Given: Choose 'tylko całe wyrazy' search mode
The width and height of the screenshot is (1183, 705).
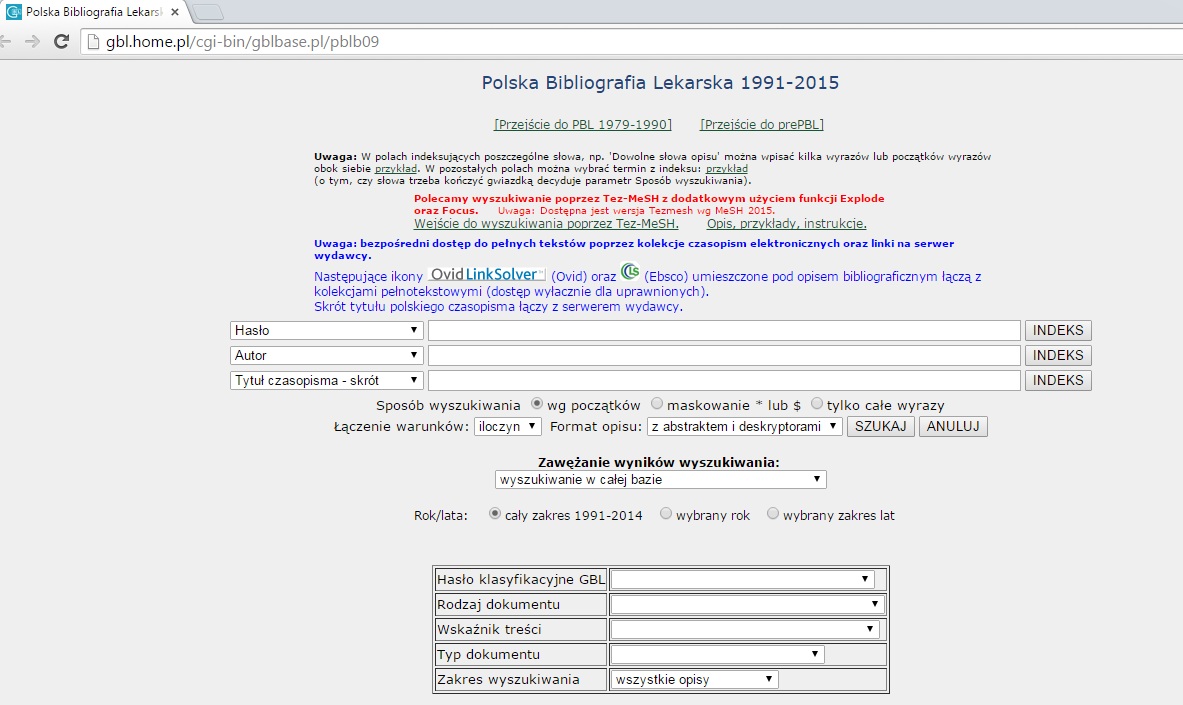Looking at the screenshot, I should tap(816, 404).
